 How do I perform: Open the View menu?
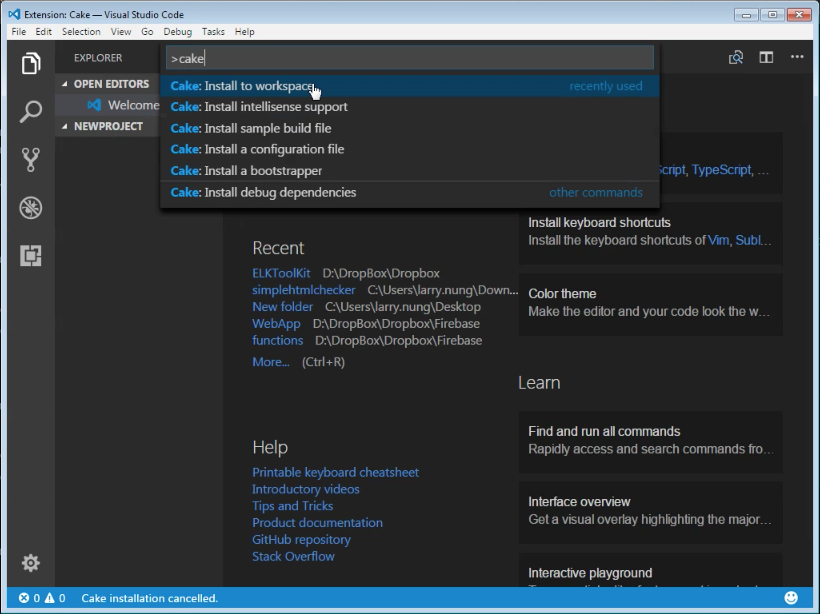(121, 32)
